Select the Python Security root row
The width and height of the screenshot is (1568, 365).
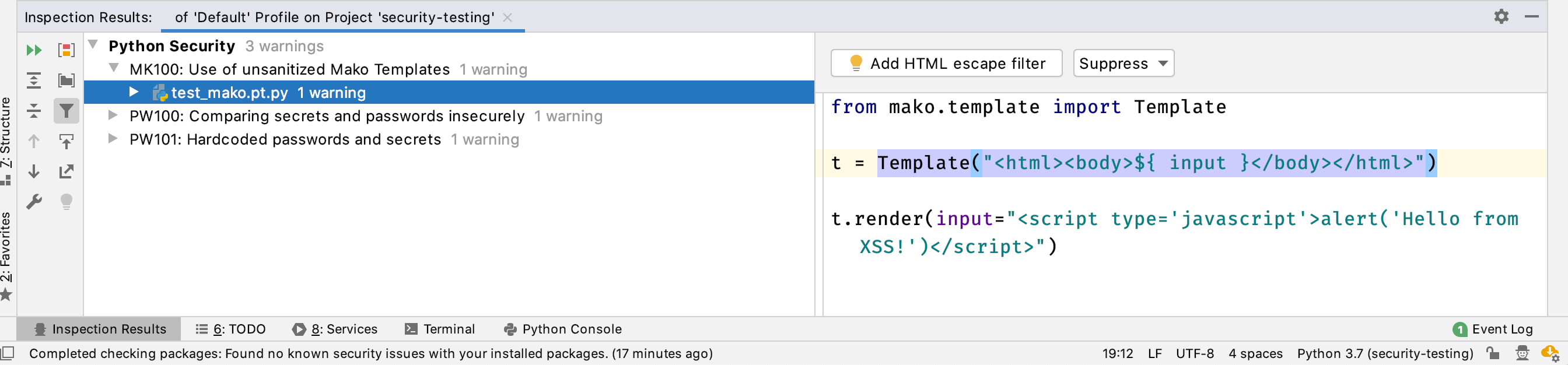tap(449, 45)
